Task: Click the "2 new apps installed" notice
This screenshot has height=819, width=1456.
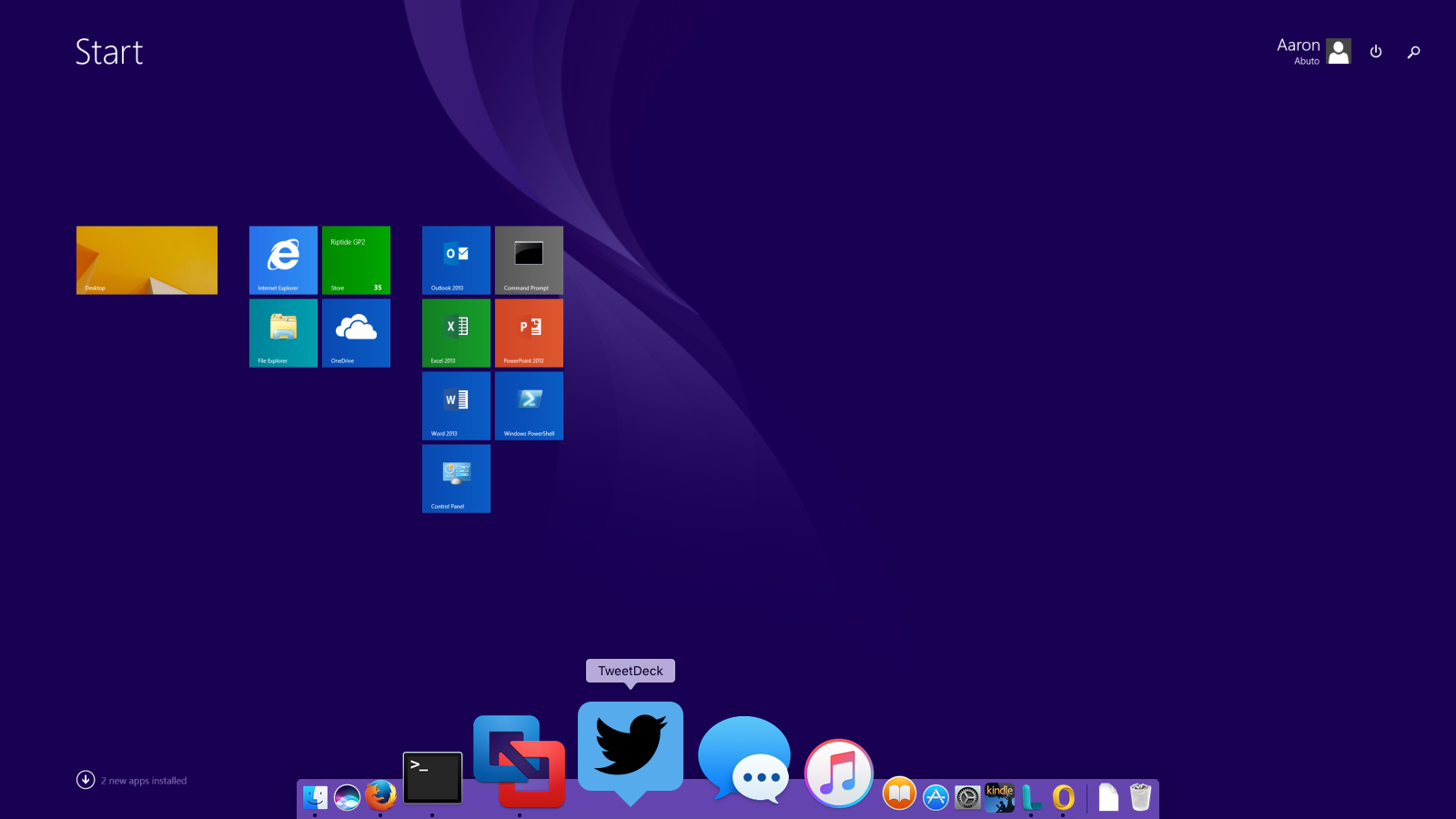Action: 144,781
